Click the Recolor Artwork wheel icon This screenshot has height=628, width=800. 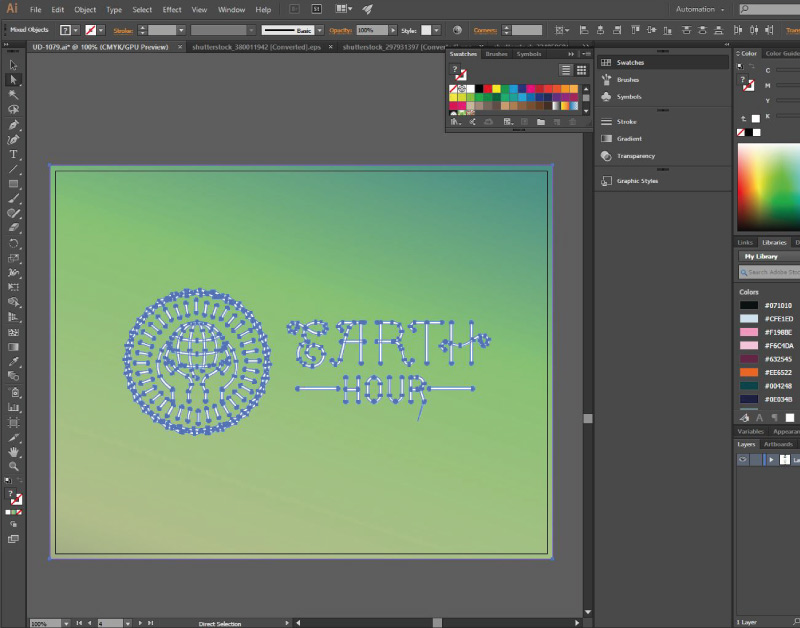point(457,30)
